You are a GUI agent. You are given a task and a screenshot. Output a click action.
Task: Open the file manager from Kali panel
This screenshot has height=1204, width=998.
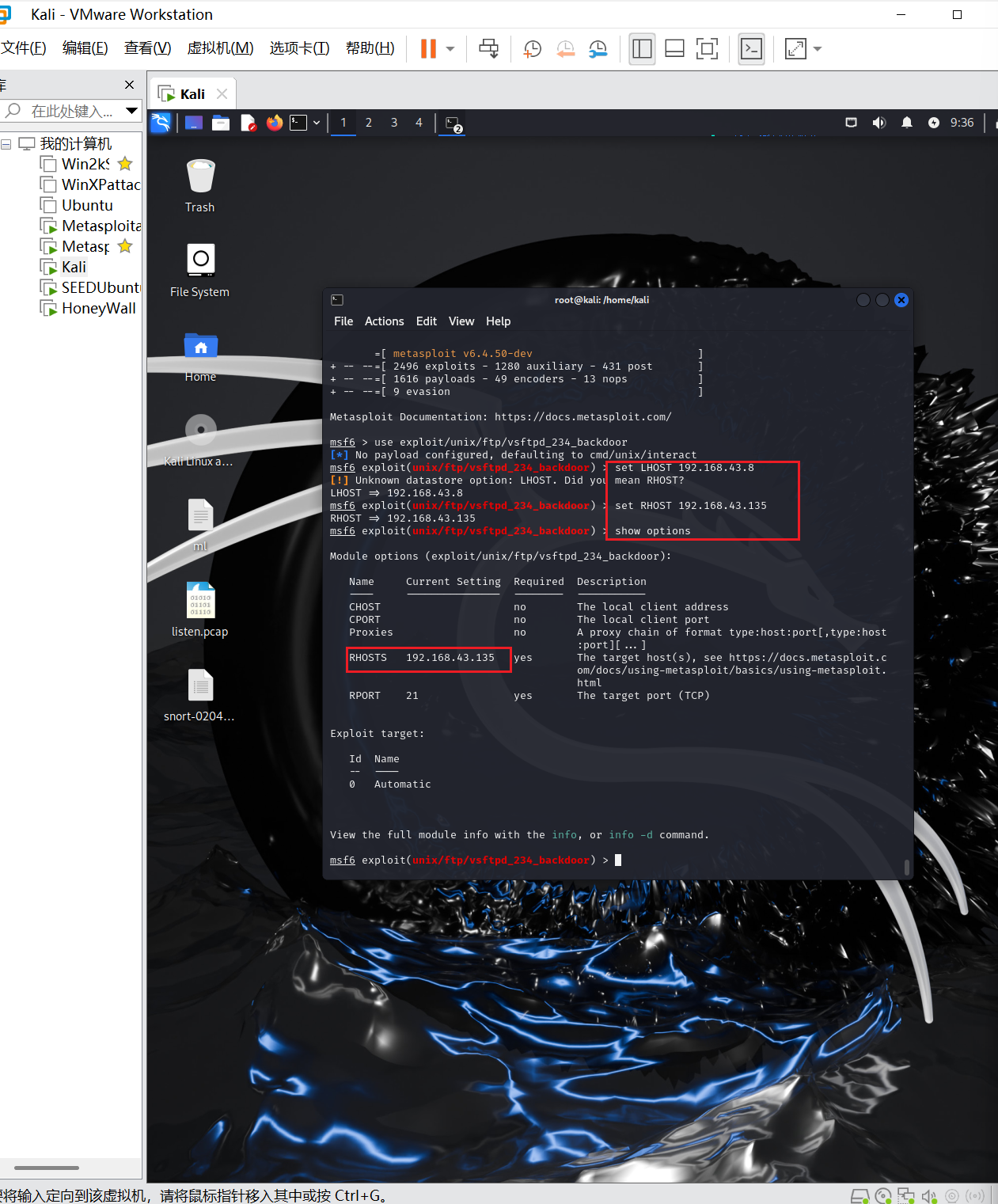221,123
